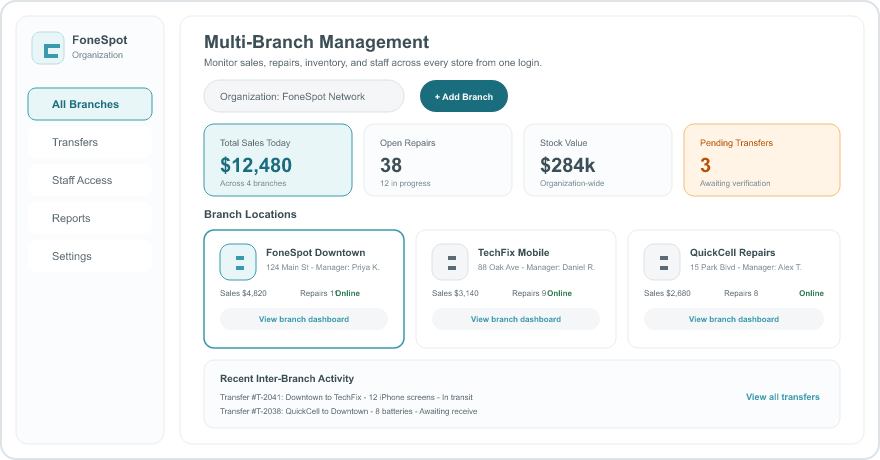This screenshot has height=460, width=880.
Task: Select the Stock Value card
Action: 598,160
